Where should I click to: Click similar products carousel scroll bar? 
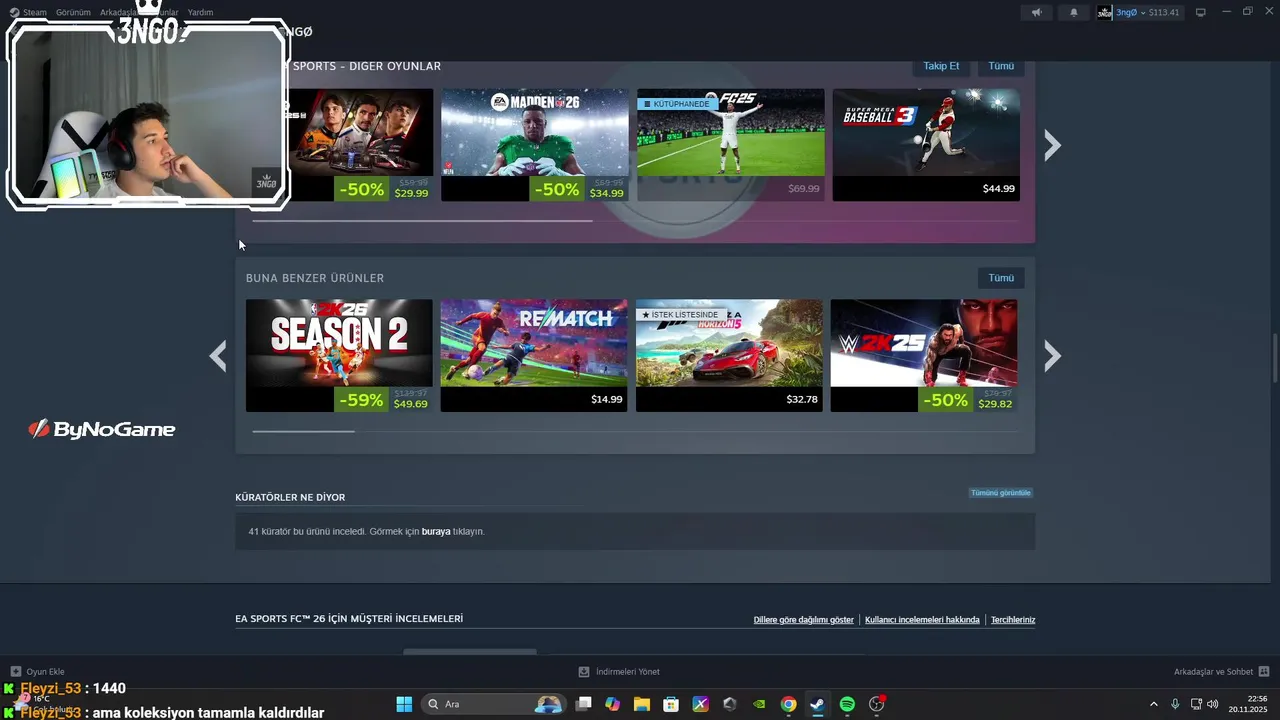click(x=303, y=431)
